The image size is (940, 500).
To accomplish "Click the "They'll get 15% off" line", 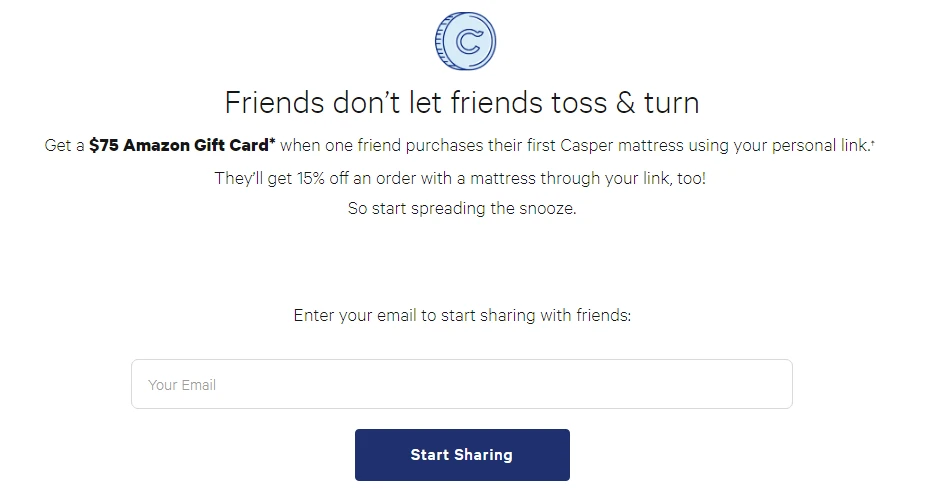I will (461, 178).
